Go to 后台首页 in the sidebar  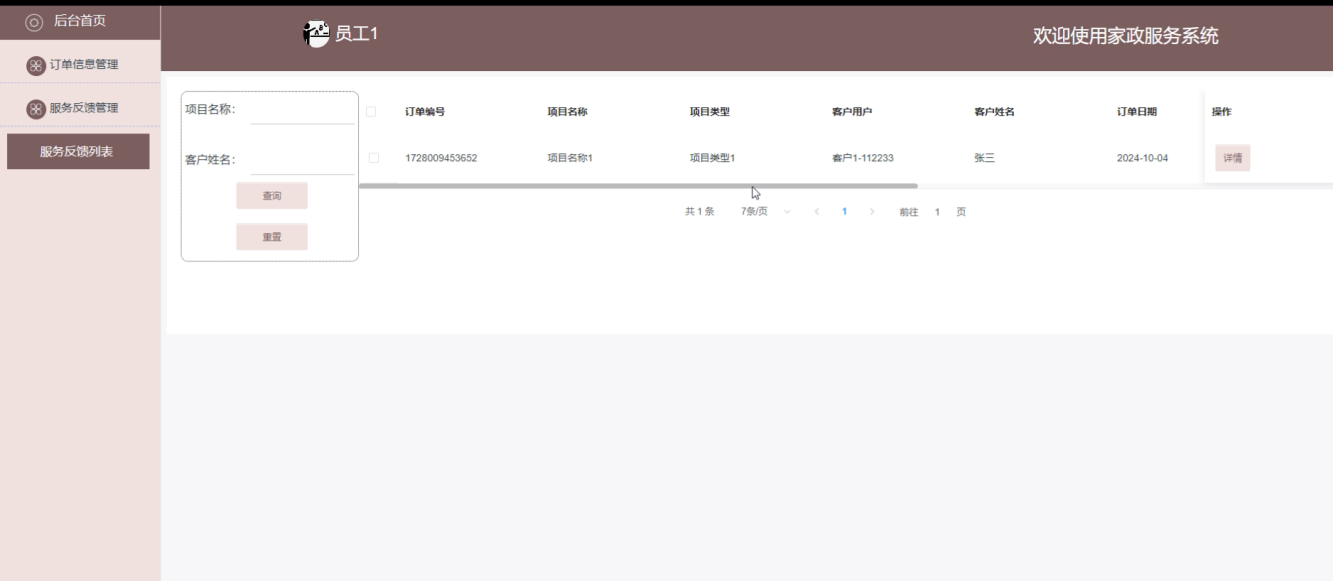pyautogui.click(x=80, y=22)
